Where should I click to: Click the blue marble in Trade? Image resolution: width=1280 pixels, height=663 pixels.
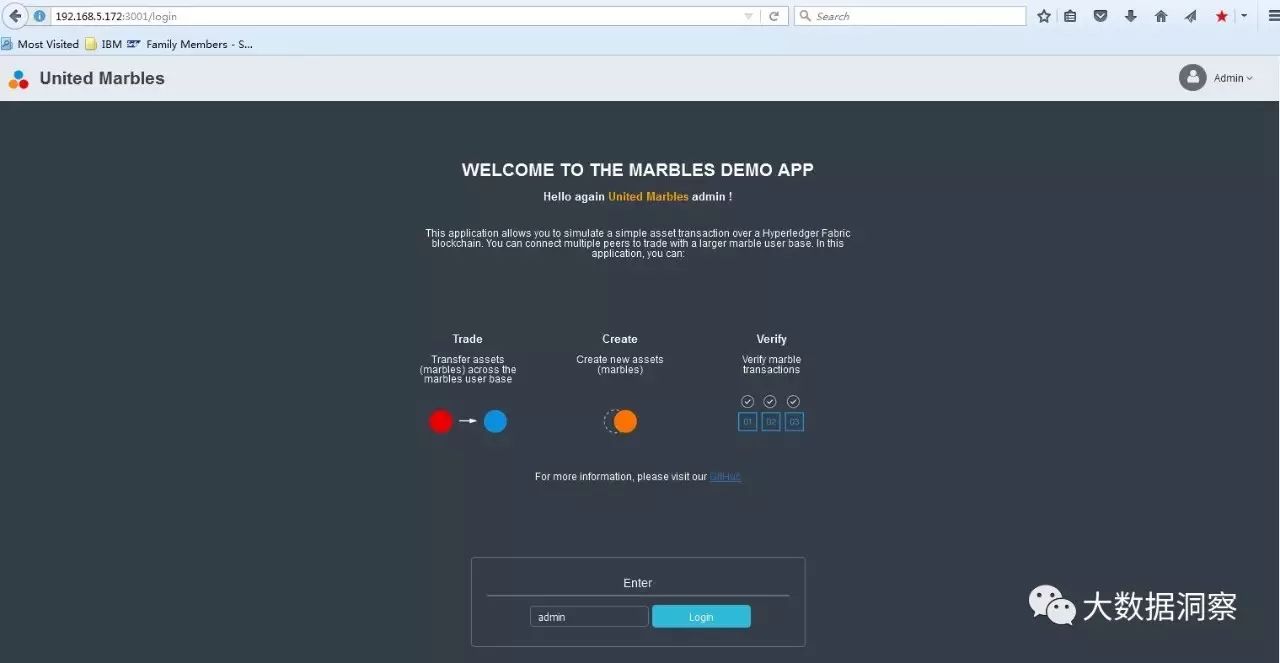point(495,422)
